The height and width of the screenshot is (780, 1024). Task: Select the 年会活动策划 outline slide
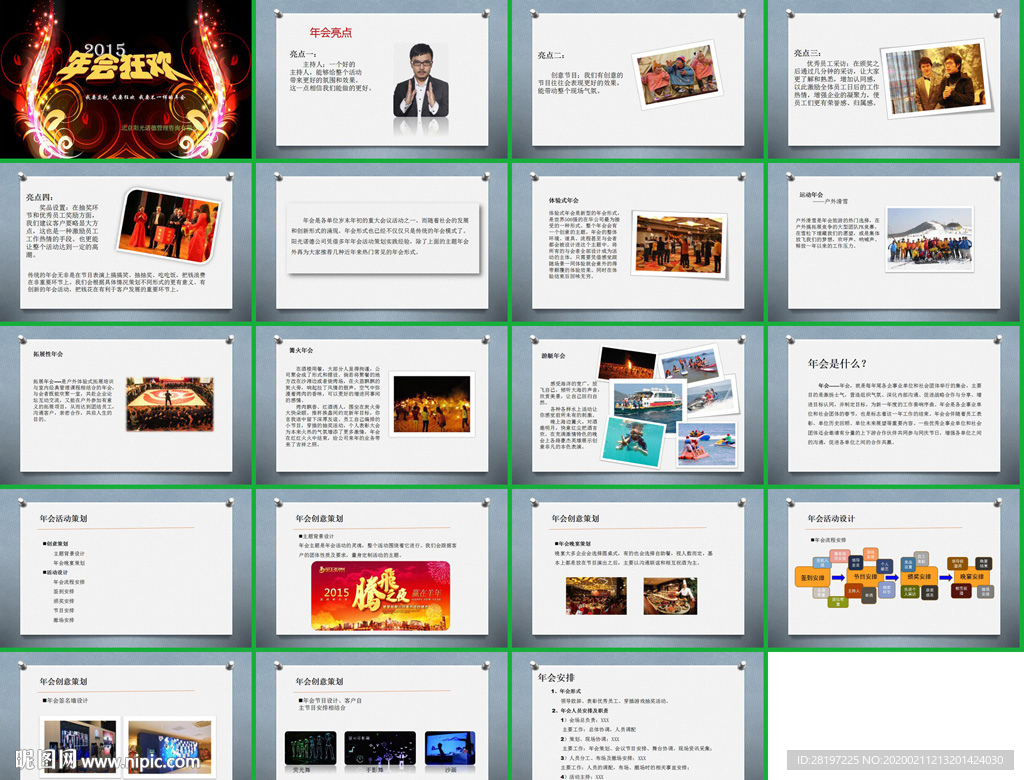click(125, 568)
